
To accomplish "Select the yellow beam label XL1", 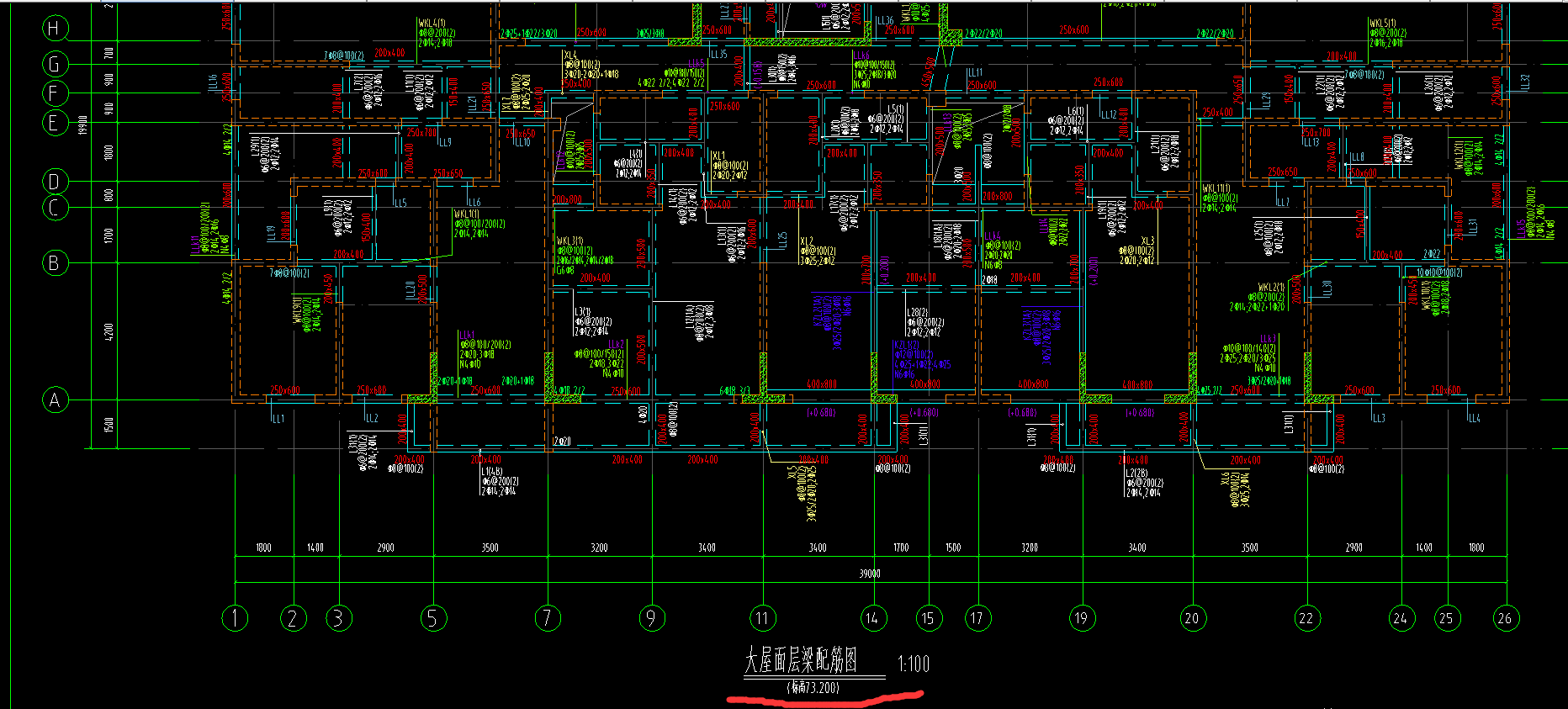I will (x=719, y=156).
